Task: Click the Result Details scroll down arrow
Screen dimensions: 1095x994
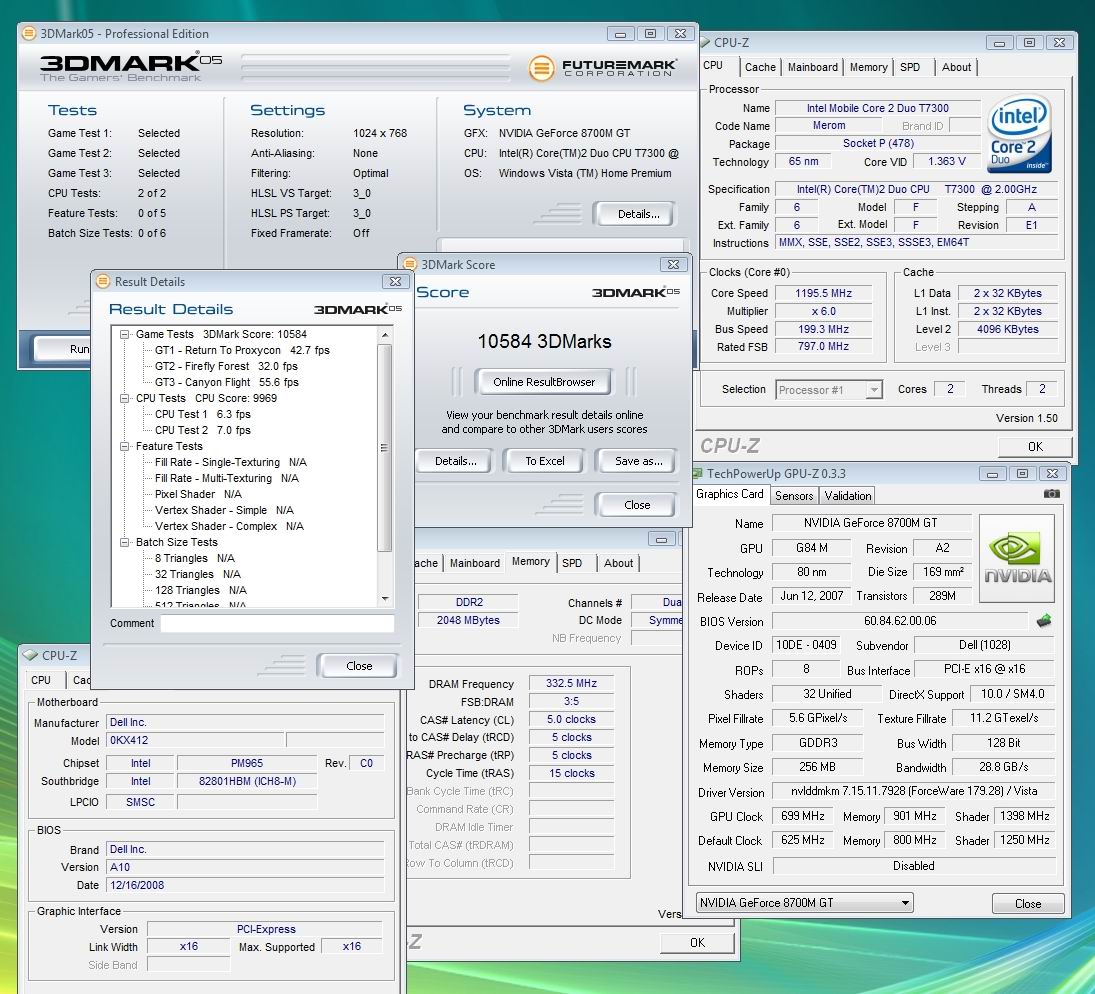Action: tap(385, 599)
